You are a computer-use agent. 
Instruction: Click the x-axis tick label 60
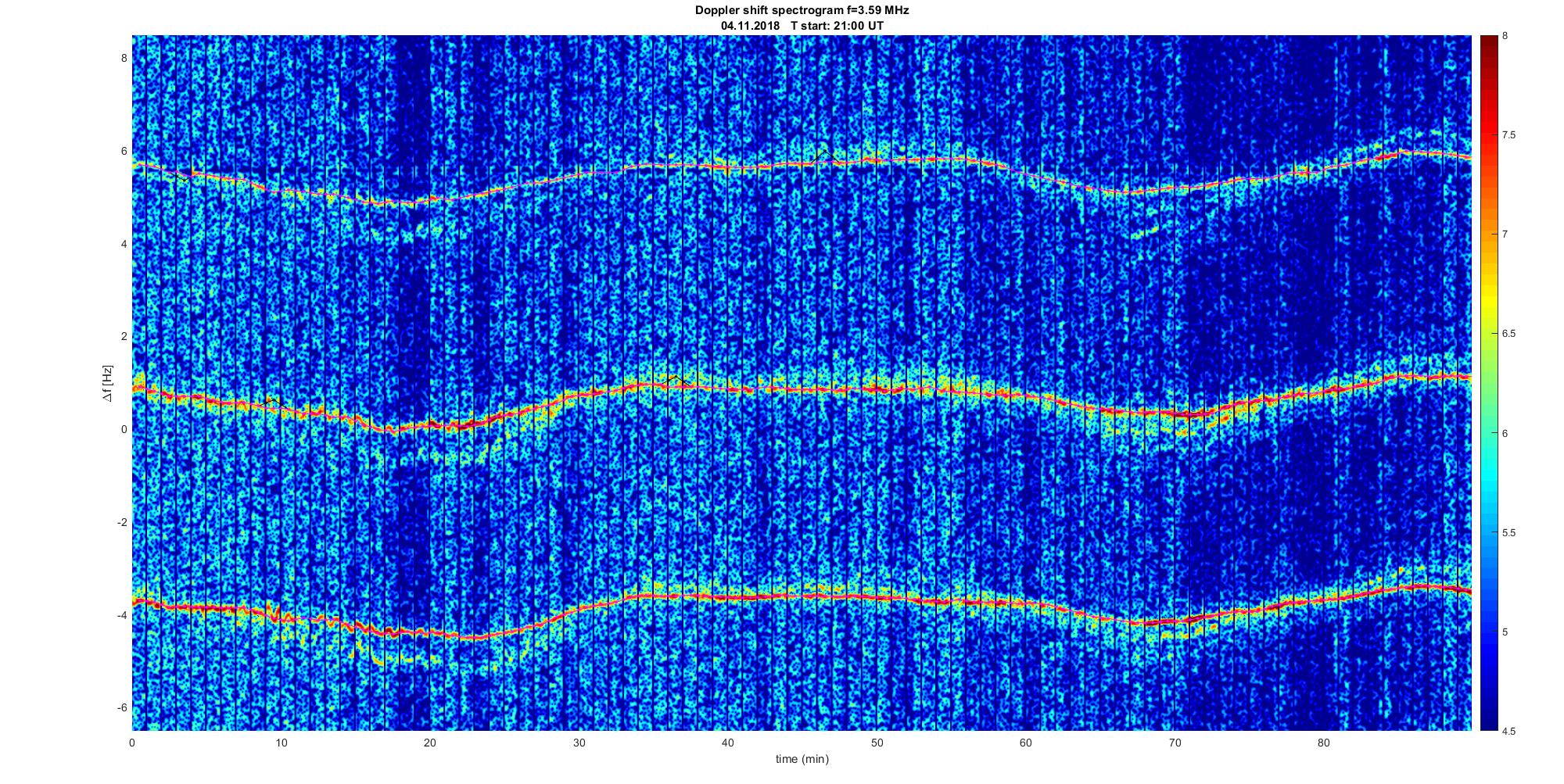coord(1025,743)
